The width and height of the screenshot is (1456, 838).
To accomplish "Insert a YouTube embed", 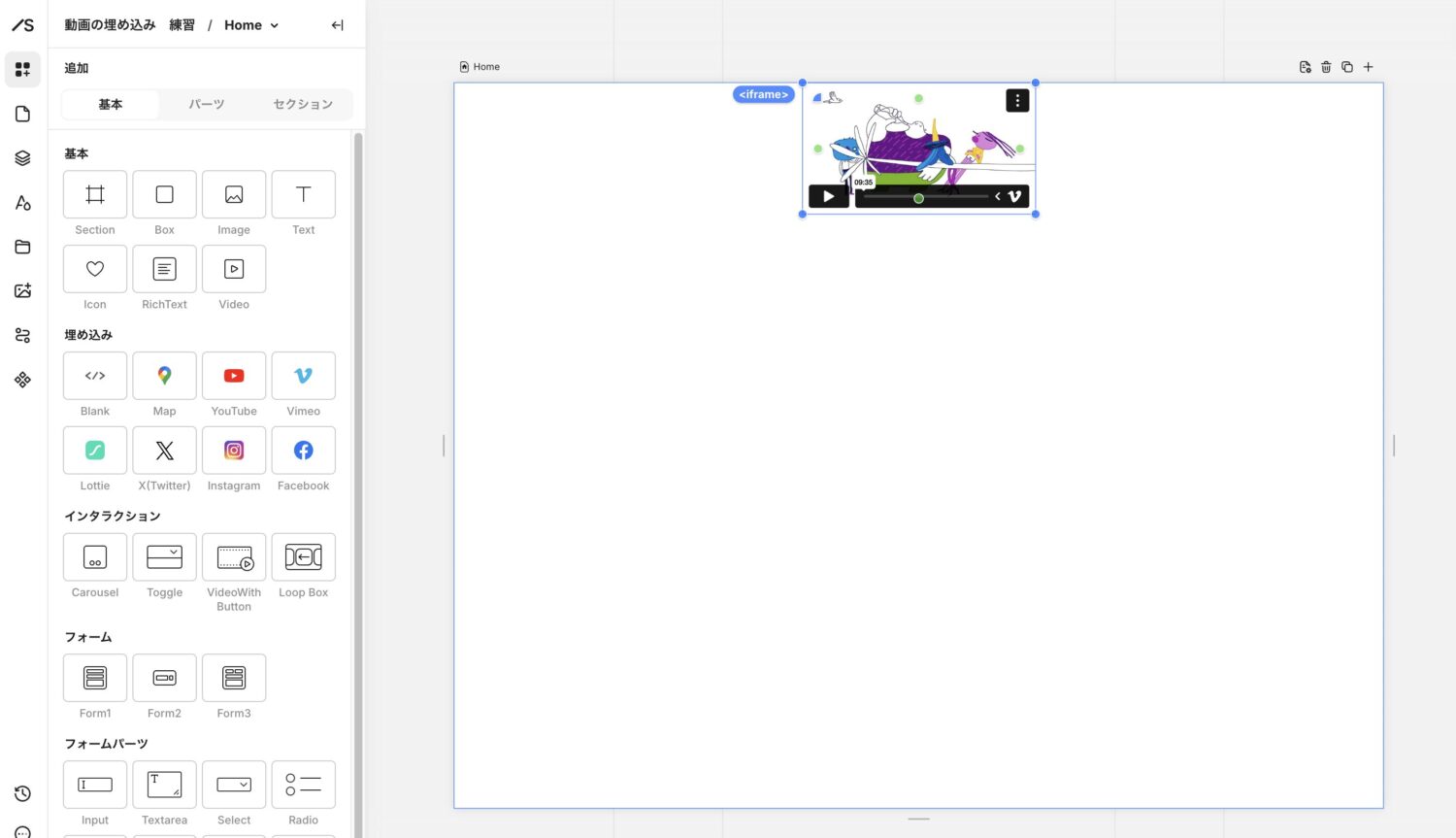I will pyautogui.click(x=234, y=377).
